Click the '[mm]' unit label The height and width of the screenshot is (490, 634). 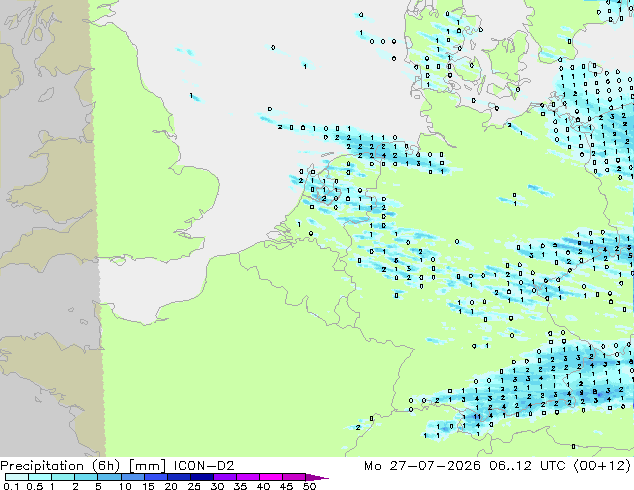(x=147, y=466)
